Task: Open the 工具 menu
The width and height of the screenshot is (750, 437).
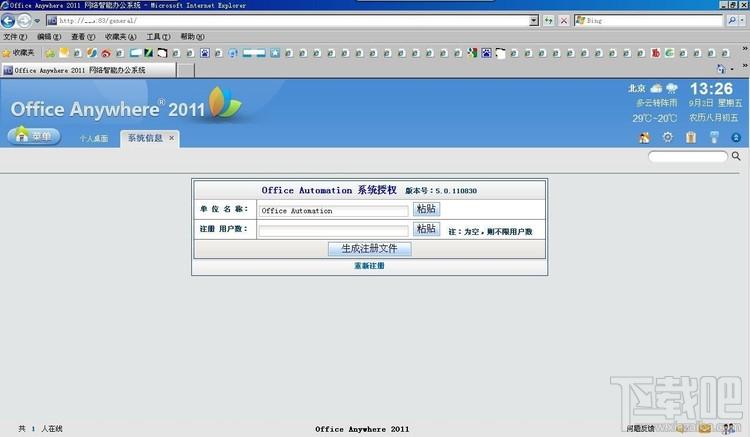Action: tap(158, 37)
